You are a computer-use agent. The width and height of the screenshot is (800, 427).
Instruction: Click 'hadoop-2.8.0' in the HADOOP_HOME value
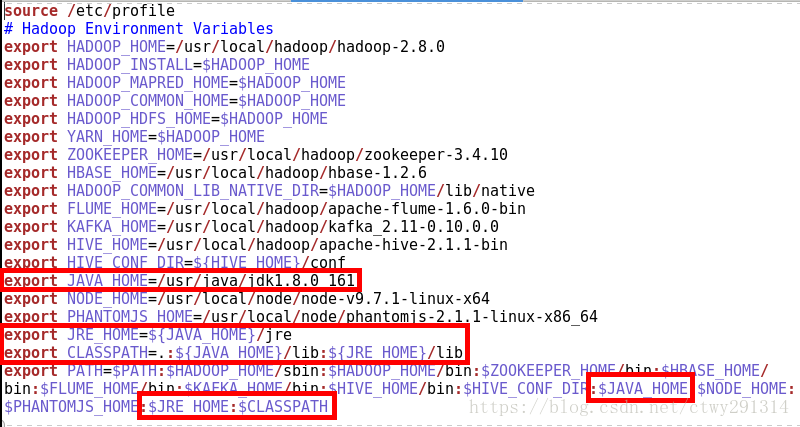coord(391,46)
